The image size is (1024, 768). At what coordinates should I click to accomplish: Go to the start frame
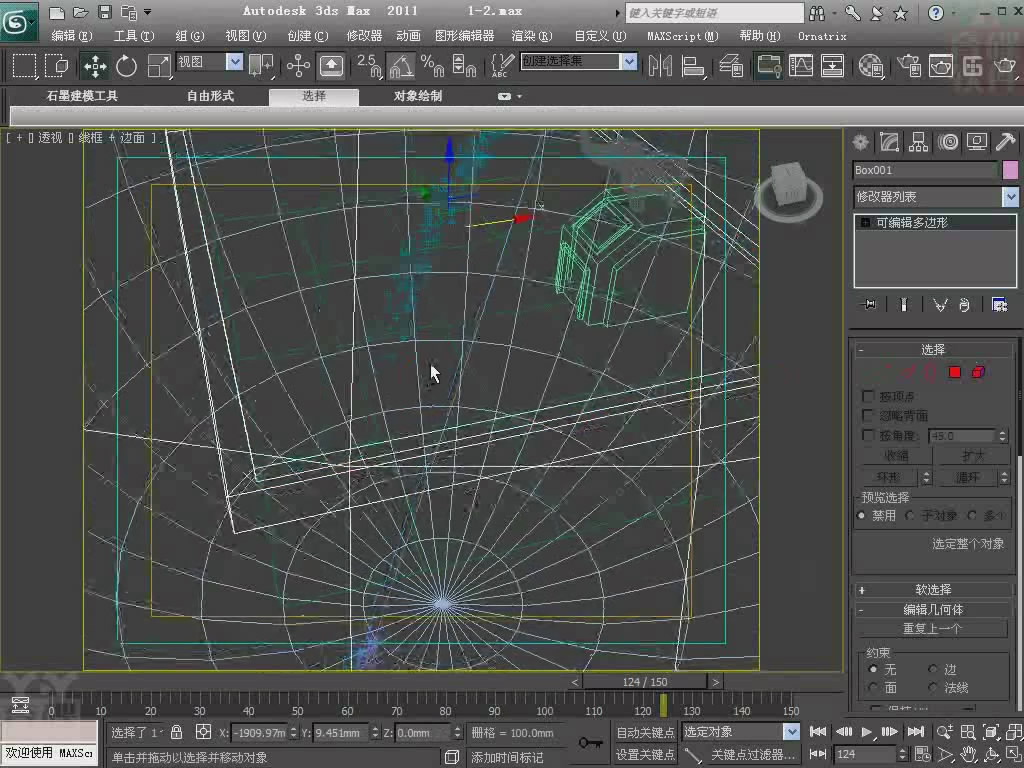coord(818,732)
